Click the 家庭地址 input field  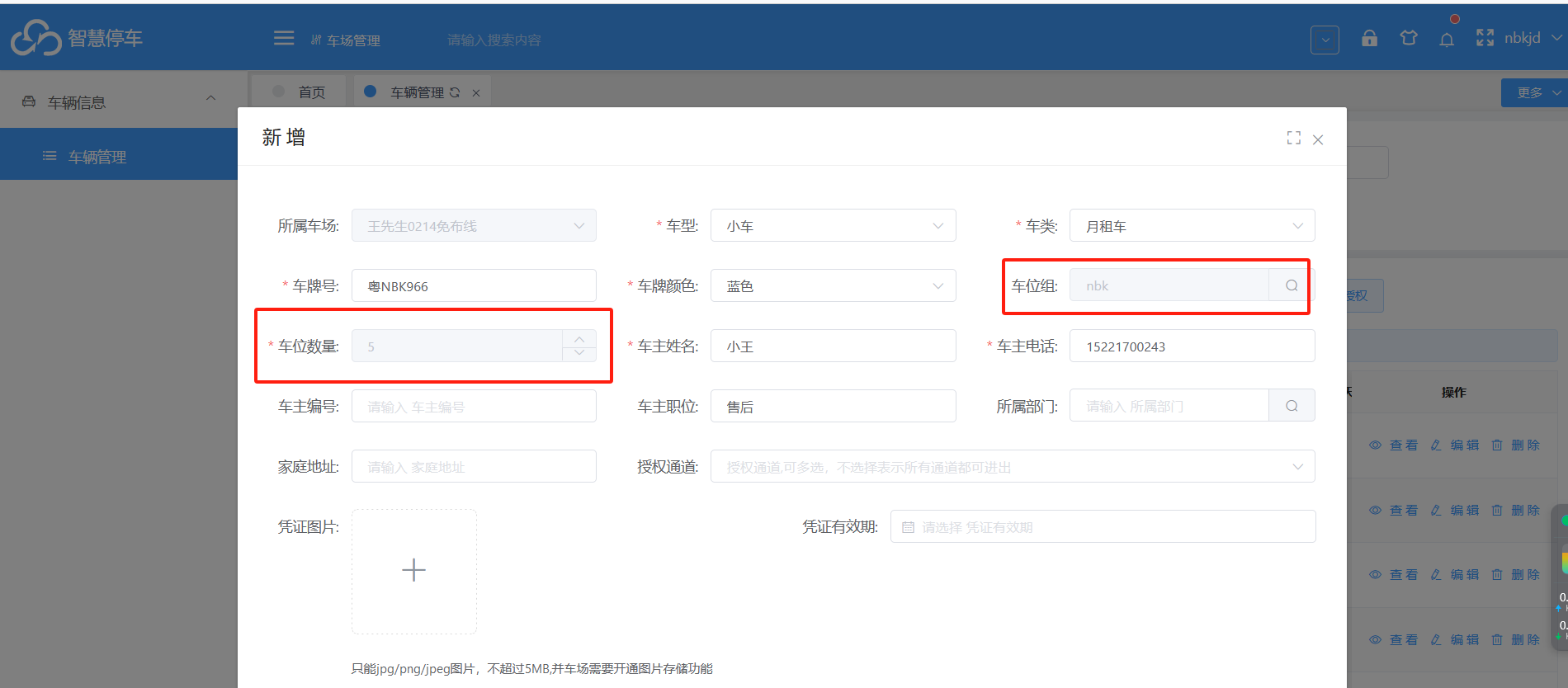(x=474, y=466)
